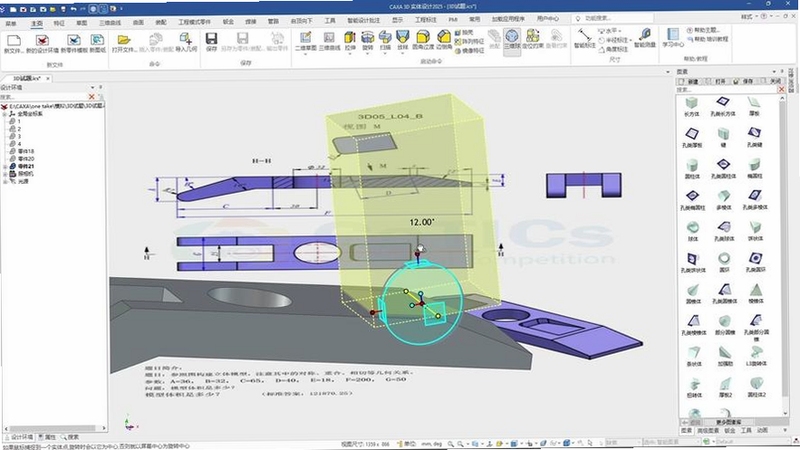Click the Fillet (圆角过渡) tool
This screenshot has width=800, height=450.
pyautogui.click(x=422, y=38)
